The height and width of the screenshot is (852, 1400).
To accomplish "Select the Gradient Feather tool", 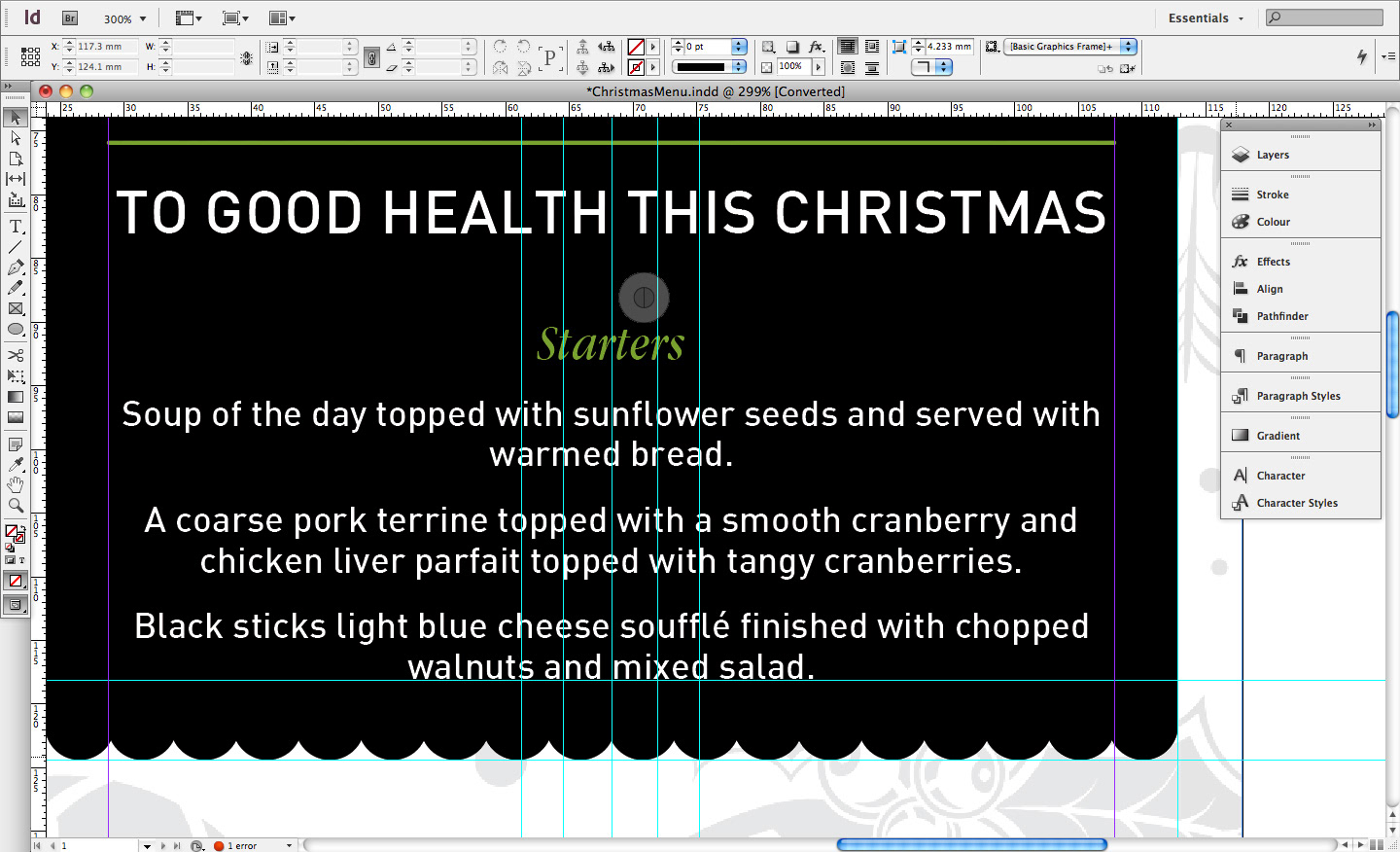I will pos(16,417).
